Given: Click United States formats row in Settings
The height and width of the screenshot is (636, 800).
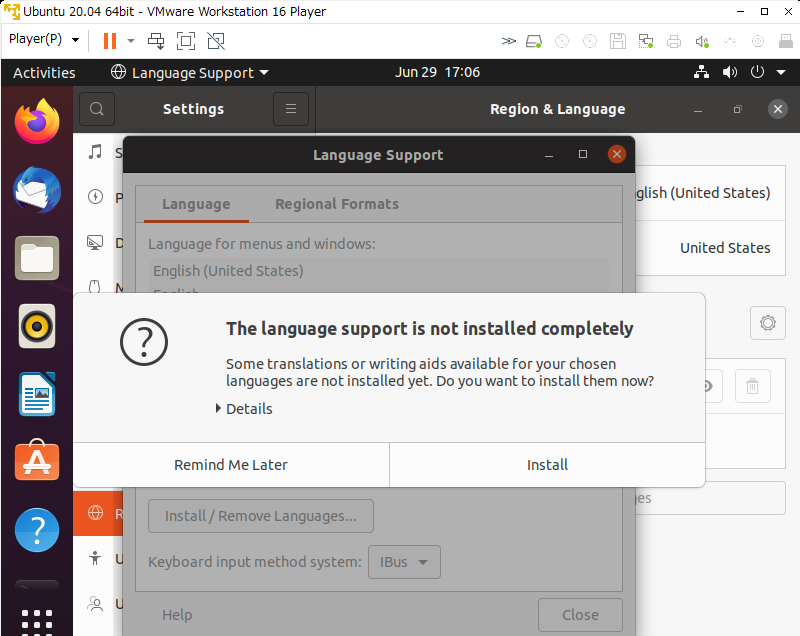Looking at the screenshot, I should pos(710,248).
